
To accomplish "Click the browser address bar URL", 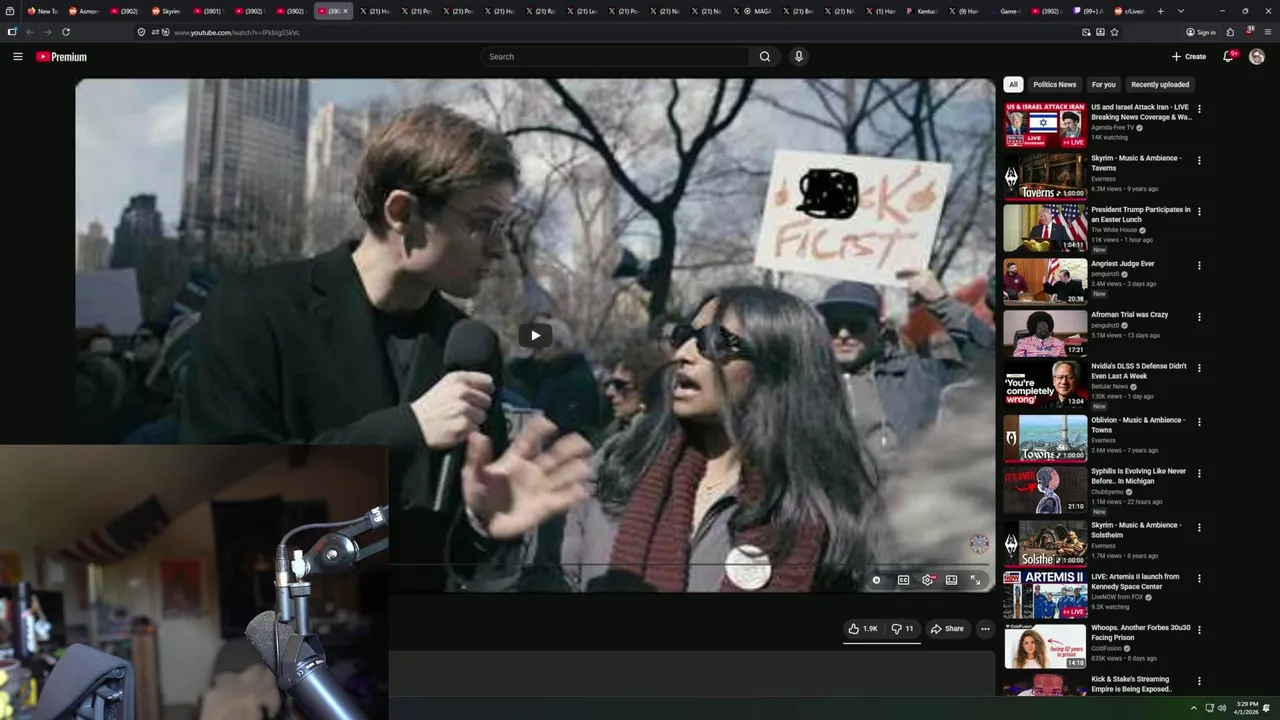I will [x=237, y=32].
